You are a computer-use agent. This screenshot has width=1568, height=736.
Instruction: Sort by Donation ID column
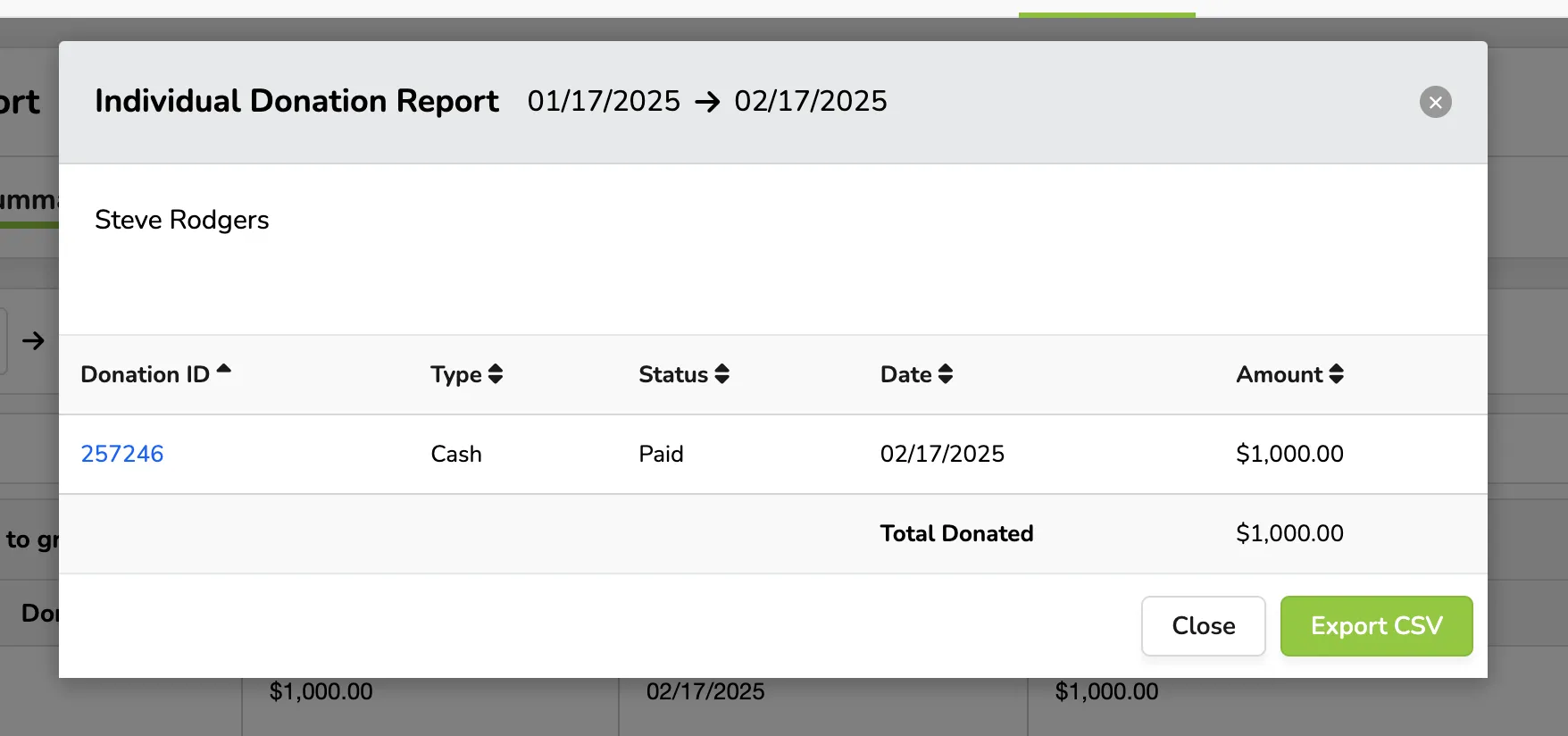tap(155, 374)
